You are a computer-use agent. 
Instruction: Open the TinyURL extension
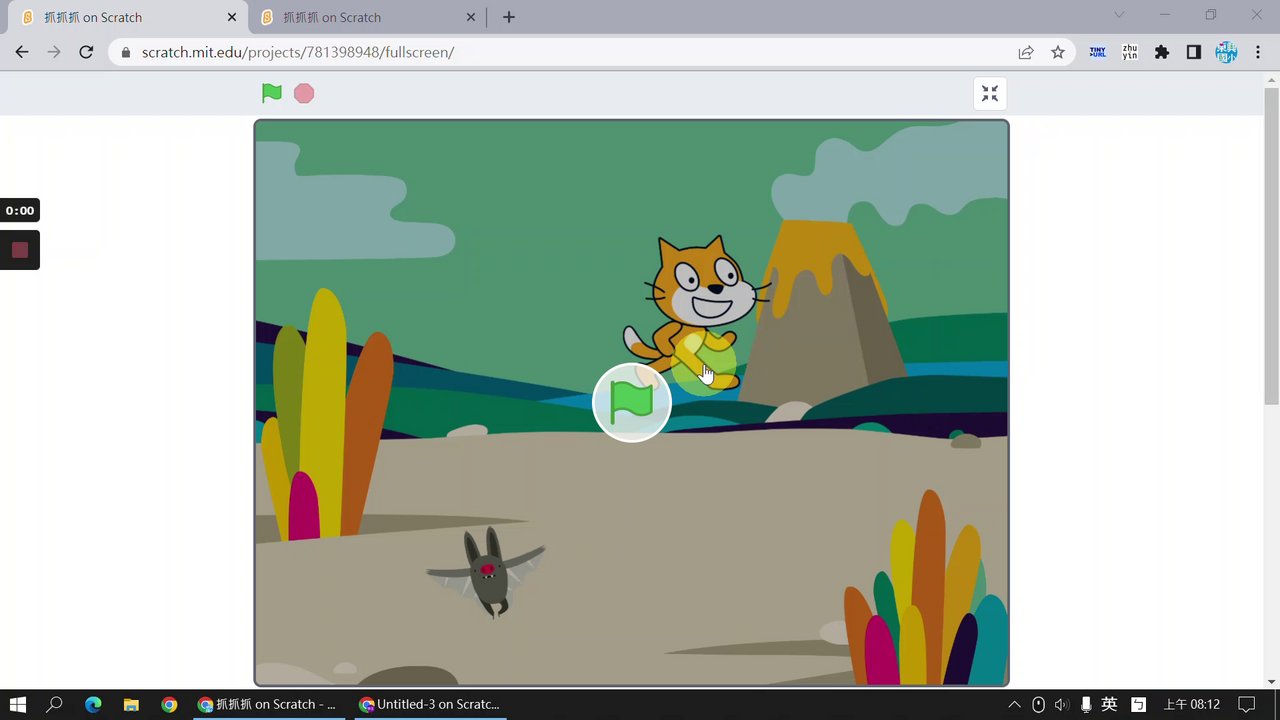[x=1098, y=52]
